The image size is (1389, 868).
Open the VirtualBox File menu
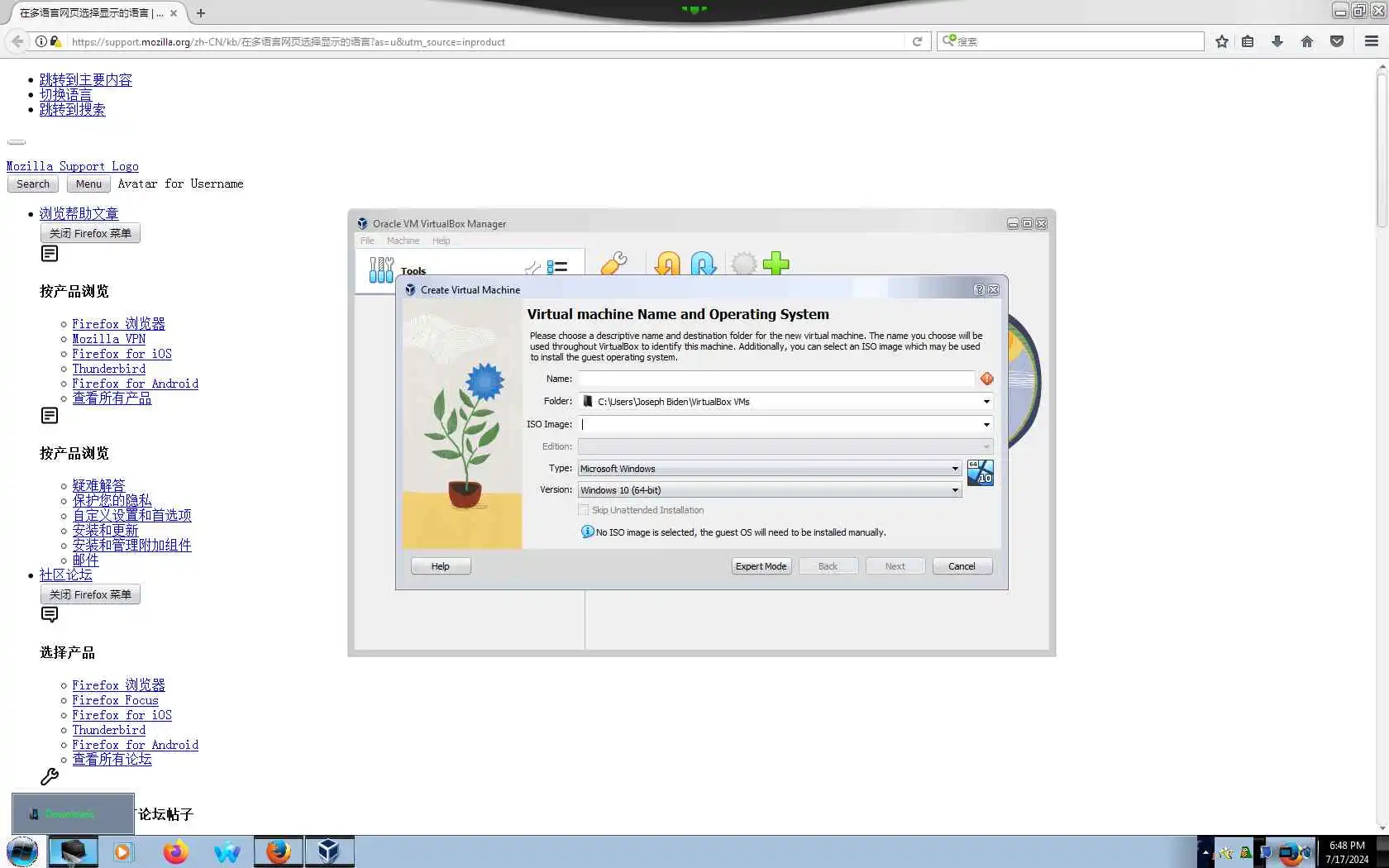click(367, 241)
